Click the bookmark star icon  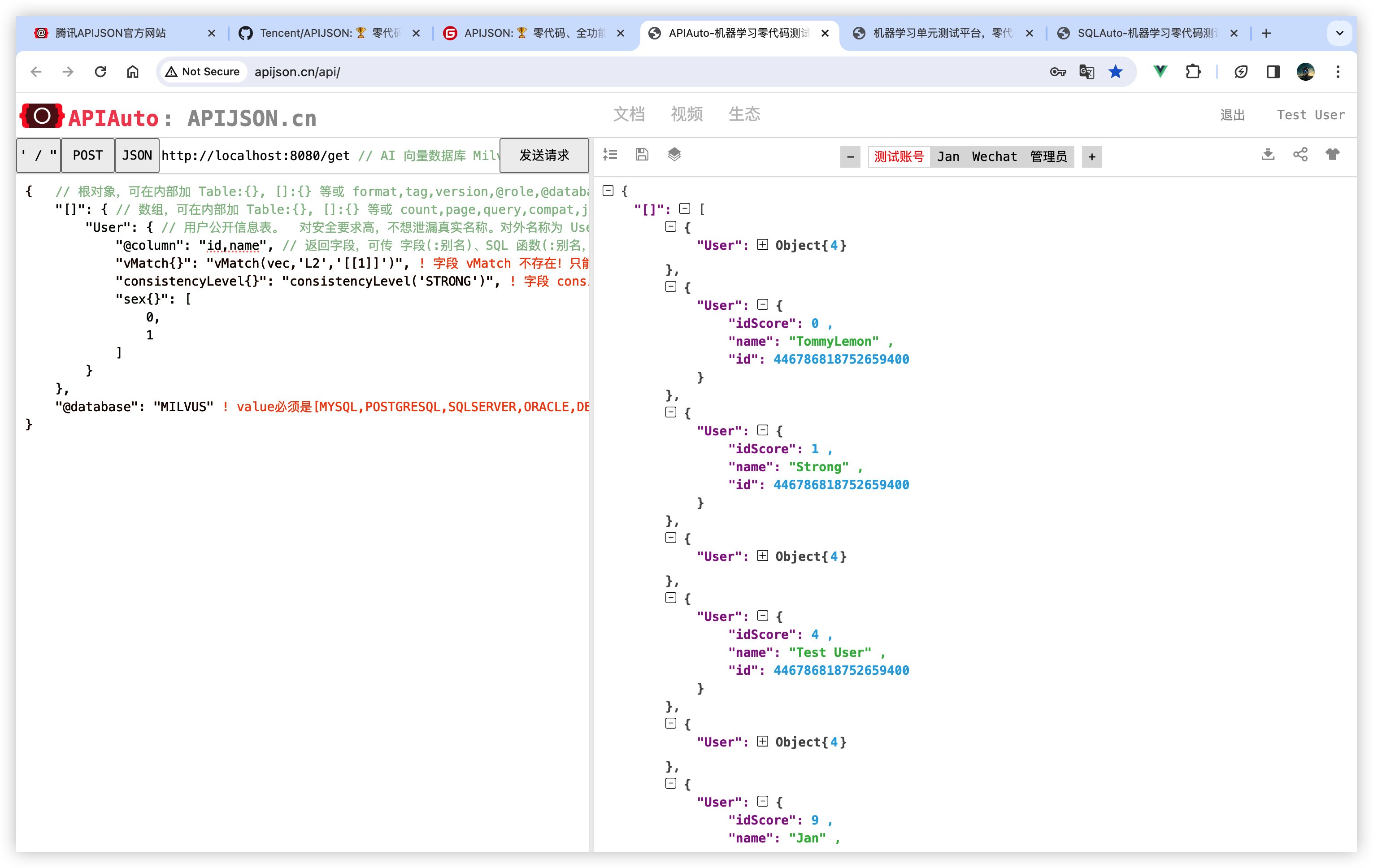click(1115, 72)
